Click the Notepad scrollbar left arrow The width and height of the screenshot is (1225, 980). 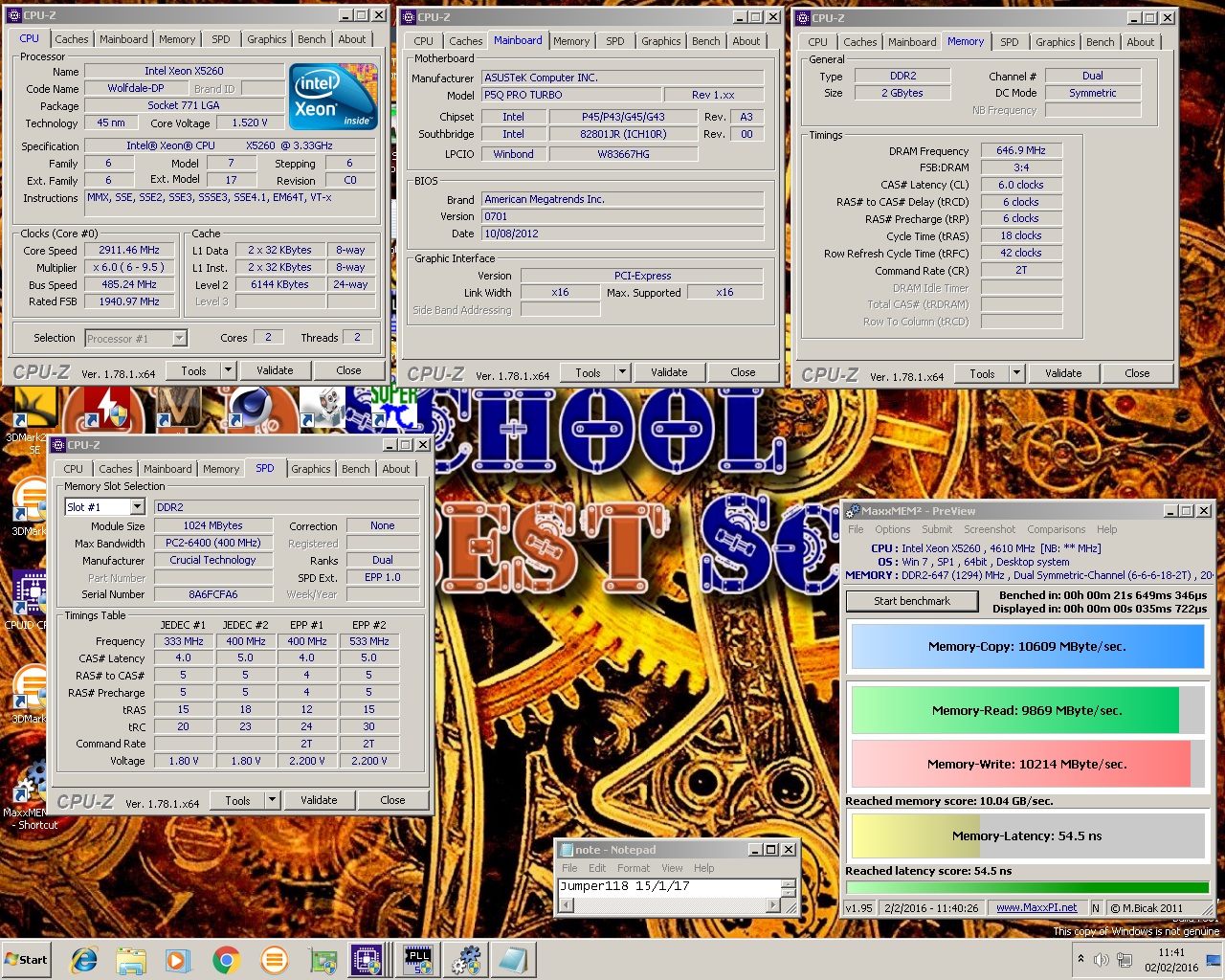point(567,905)
